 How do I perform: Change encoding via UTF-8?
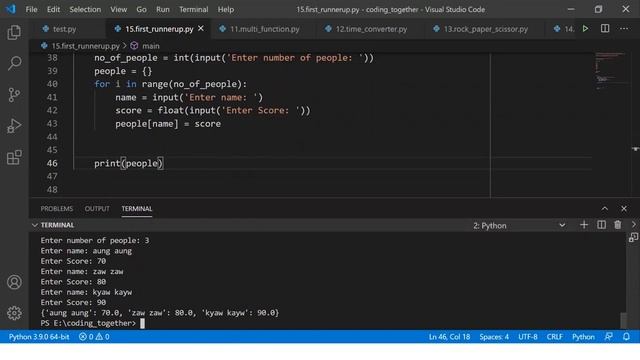(x=528, y=337)
